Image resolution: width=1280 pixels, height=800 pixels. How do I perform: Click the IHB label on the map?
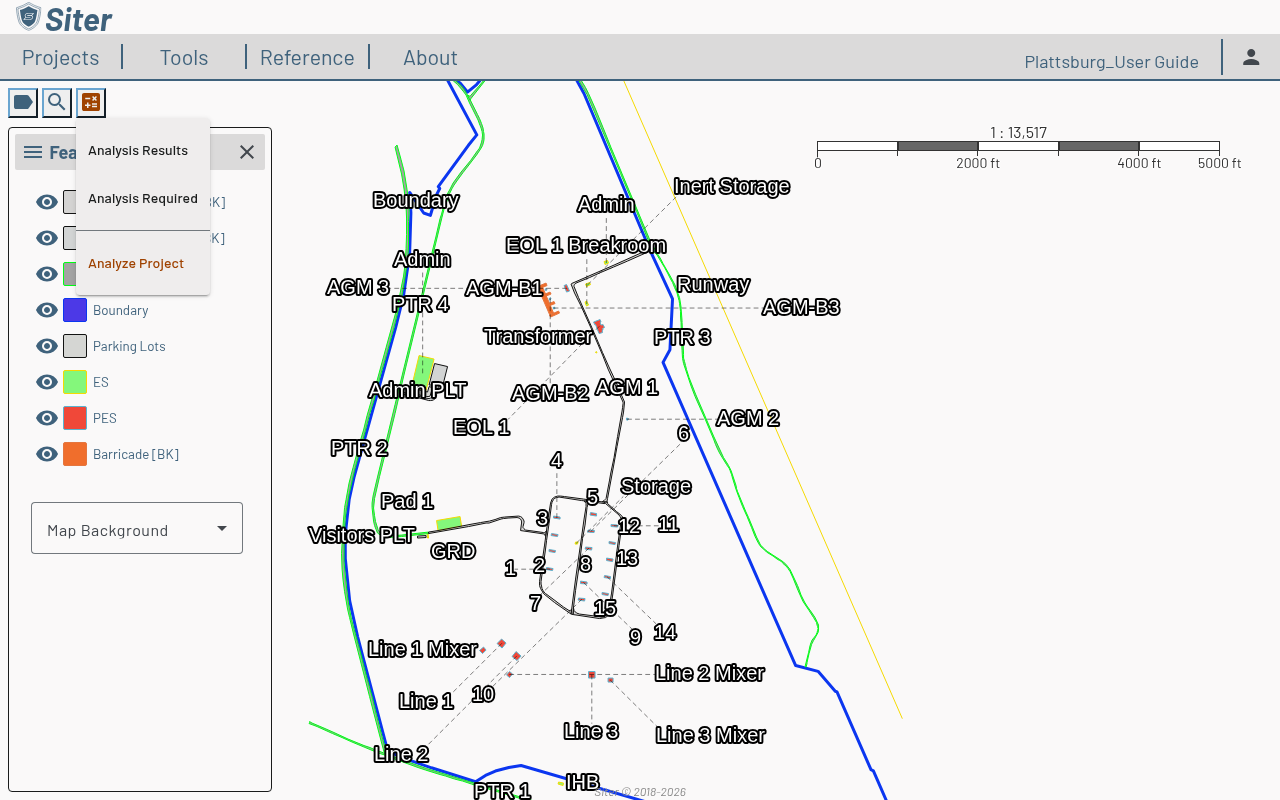pyautogui.click(x=583, y=782)
